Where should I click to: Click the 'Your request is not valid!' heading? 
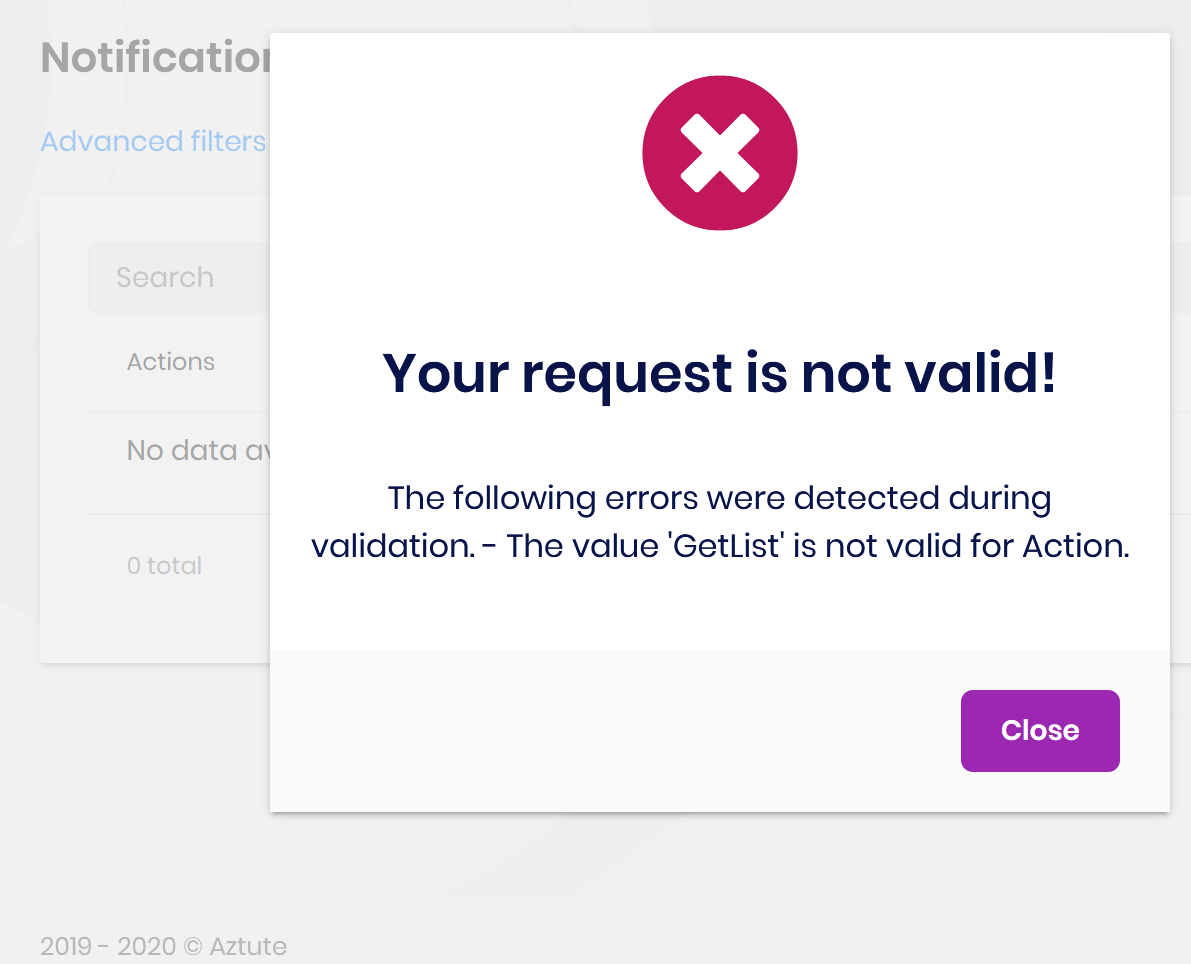[x=720, y=373]
